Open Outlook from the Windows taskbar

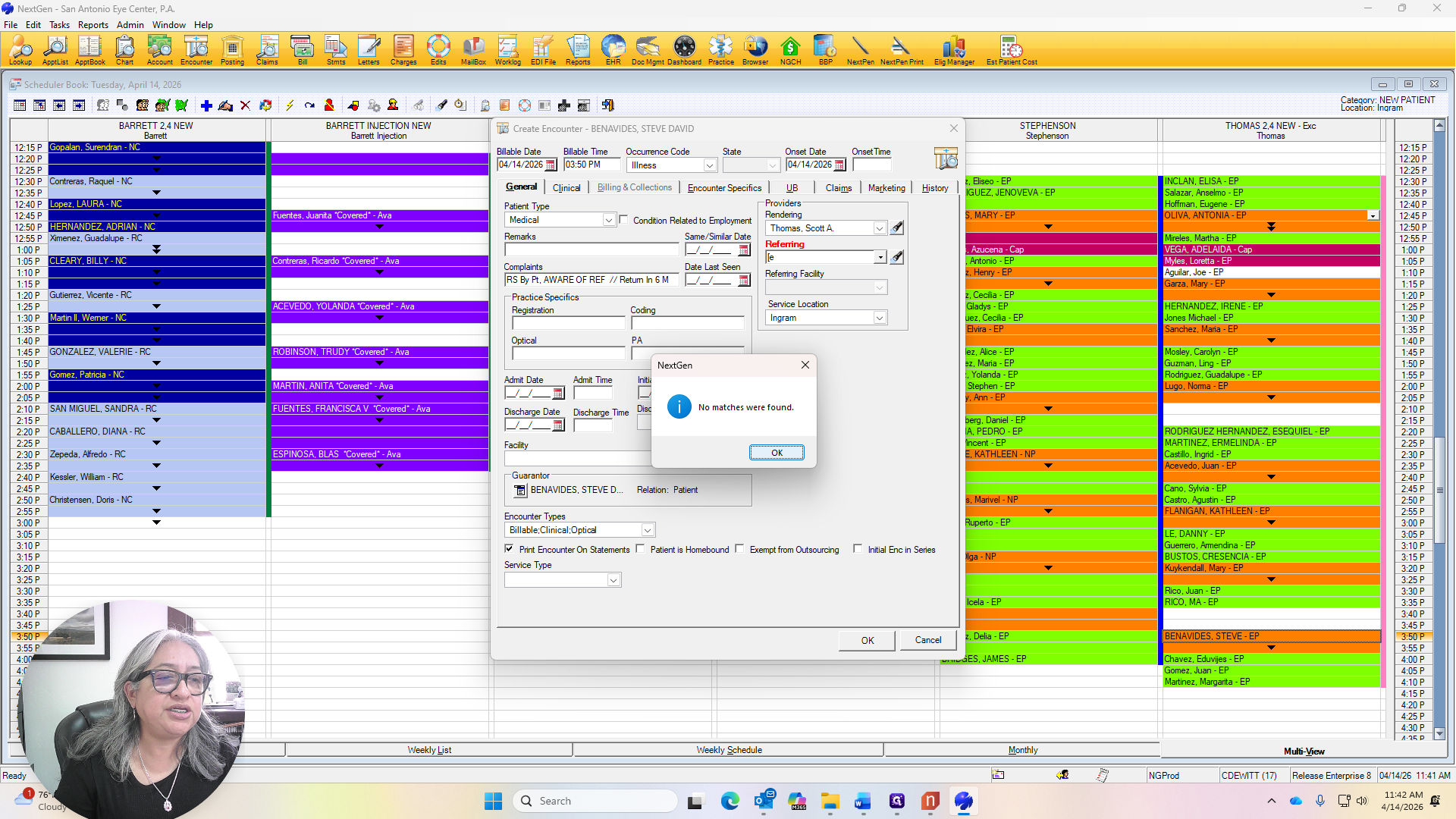tap(764, 801)
